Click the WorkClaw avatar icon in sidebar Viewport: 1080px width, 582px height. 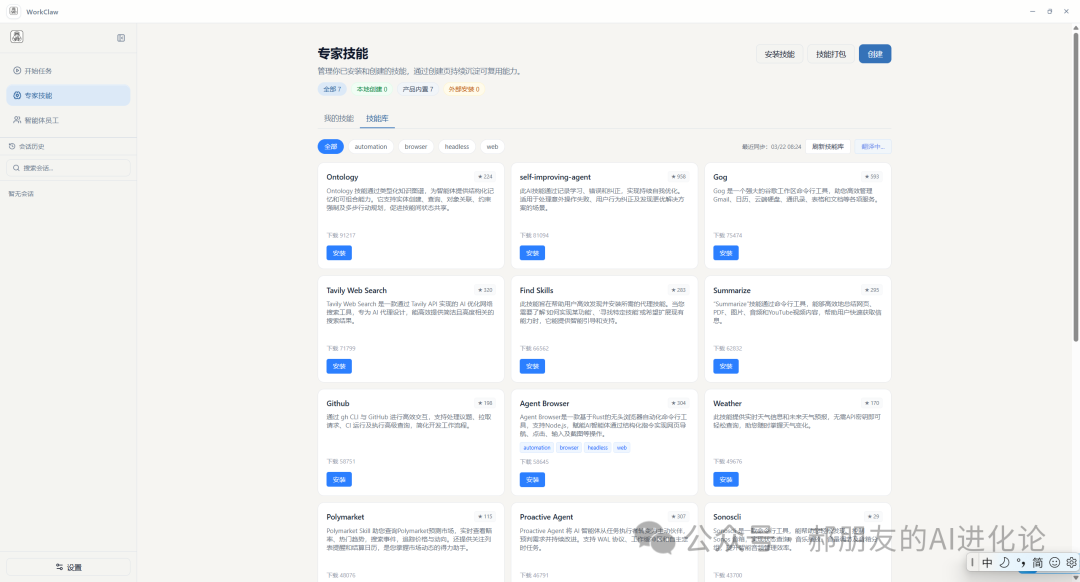click(17, 37)
